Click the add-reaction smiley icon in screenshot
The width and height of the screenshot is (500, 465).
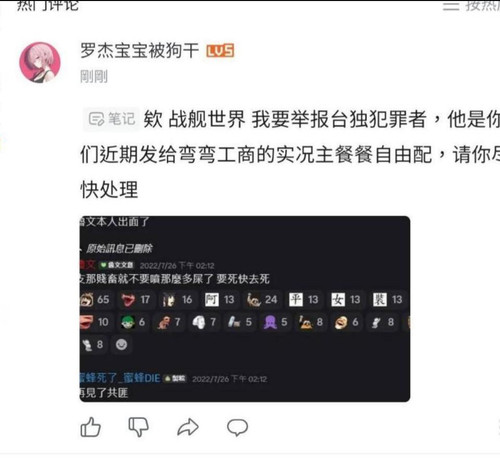[121, 344]
